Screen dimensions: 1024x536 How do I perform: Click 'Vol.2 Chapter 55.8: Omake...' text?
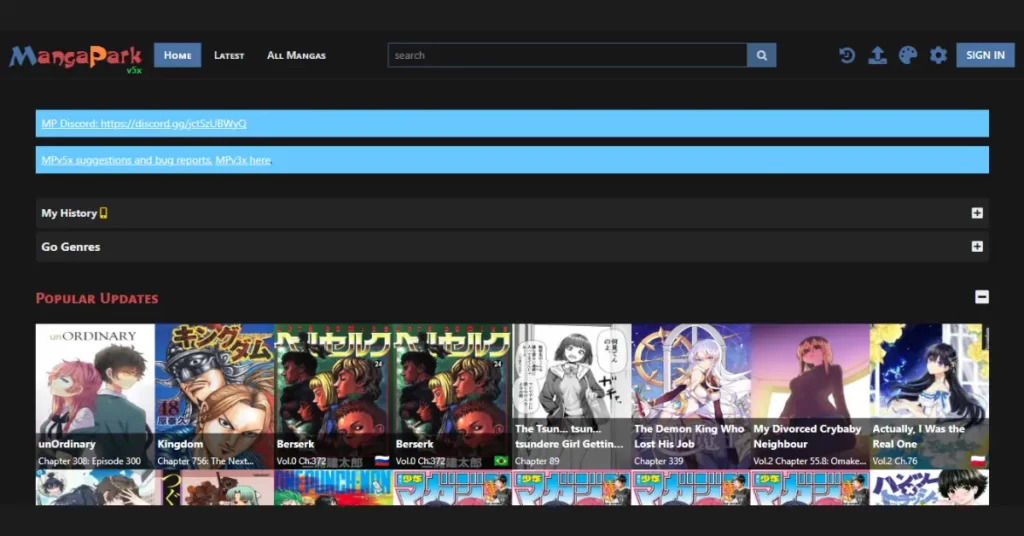810,461
